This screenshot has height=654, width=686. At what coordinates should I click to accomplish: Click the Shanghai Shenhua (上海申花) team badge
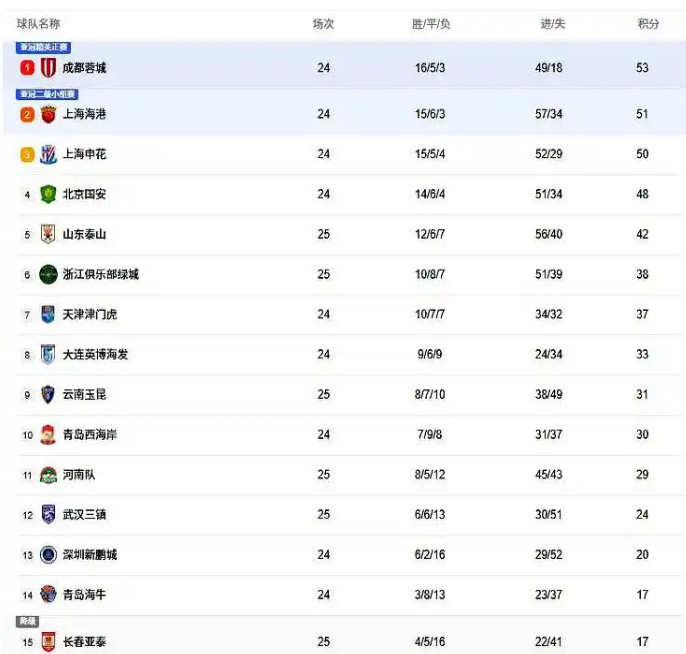48,154
